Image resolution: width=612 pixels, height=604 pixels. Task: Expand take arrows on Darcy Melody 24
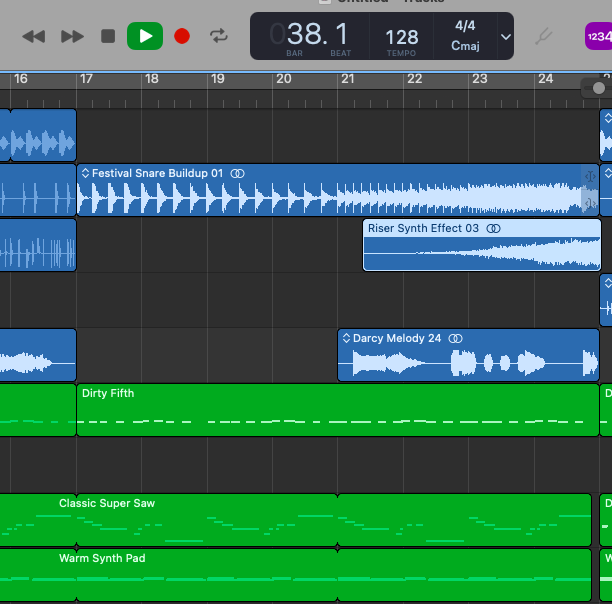(x=346, y=339)
